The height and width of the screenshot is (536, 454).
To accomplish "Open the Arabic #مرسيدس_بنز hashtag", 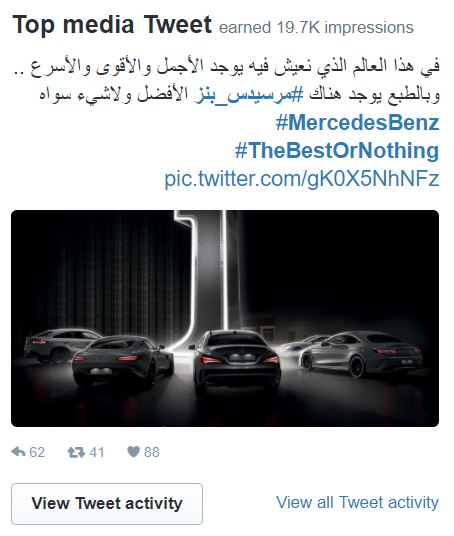I will pyautogui.click(x=249, y=95).
